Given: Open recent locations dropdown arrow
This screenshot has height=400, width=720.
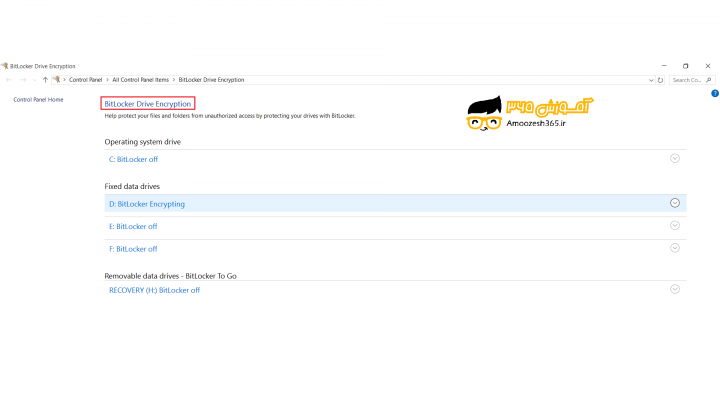Looking at the screenshot, I should [34, 80].
